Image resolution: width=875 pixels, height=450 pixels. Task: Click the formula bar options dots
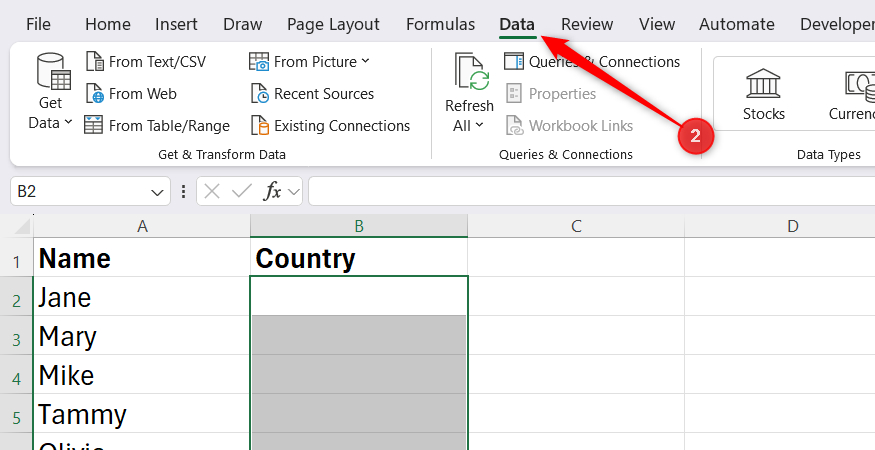click(184, 192)
